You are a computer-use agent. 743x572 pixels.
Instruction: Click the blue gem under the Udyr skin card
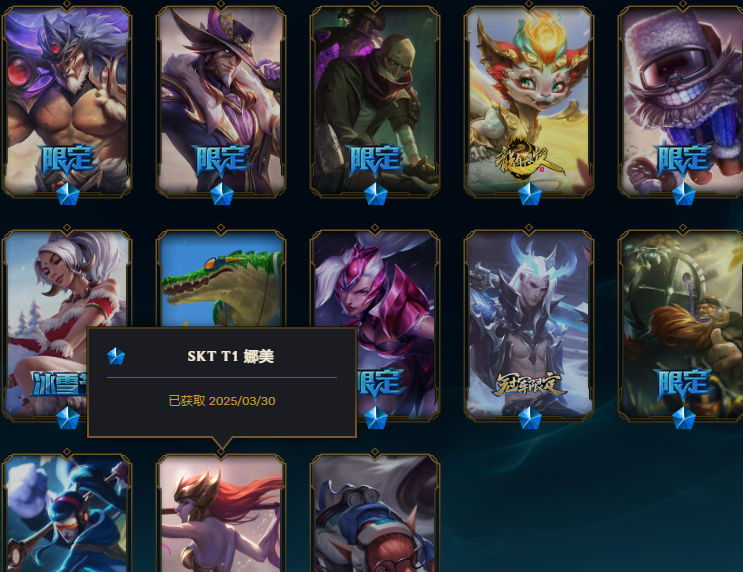click(68, 194)
